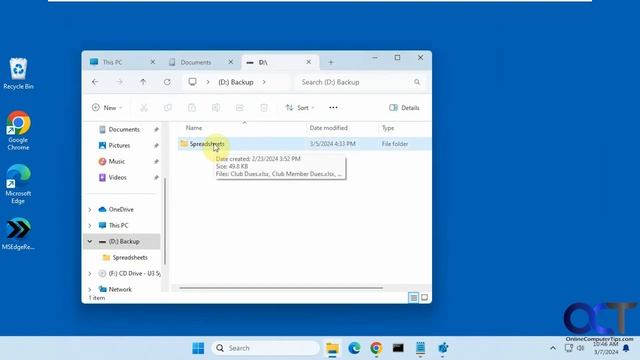640x360 pixels.
Task: Click the Forward navigation arrow
Action: tap(119, 82)
